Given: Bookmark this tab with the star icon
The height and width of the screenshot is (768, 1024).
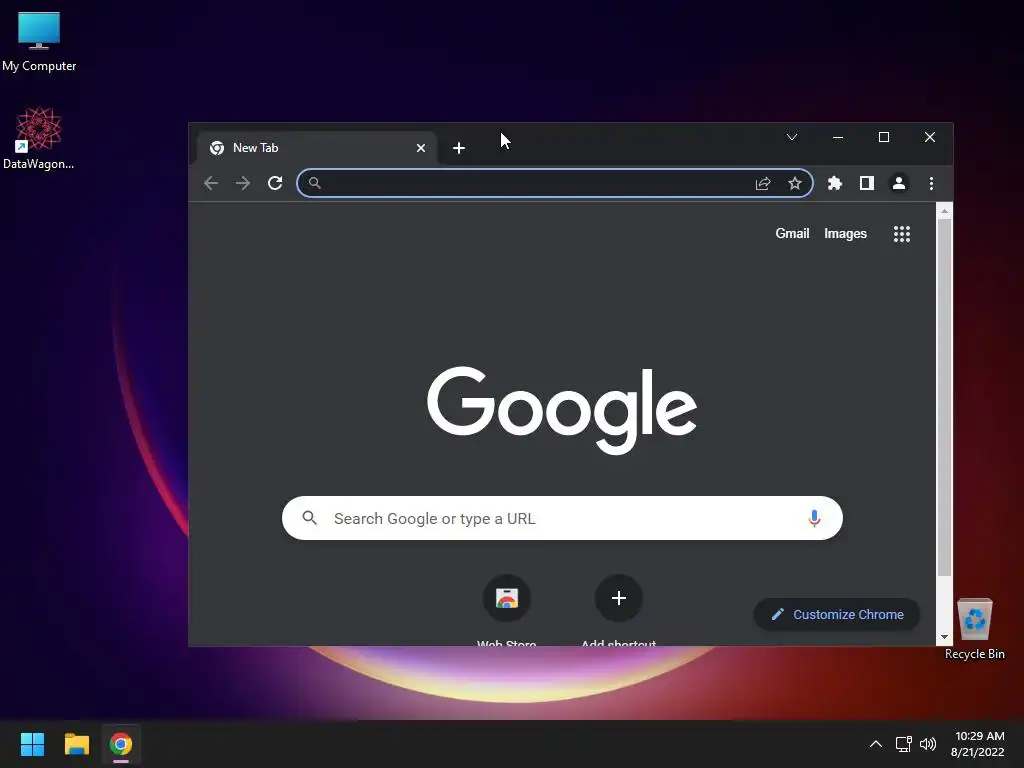Looking at the screenshot, I should click(x=794, y=184).
